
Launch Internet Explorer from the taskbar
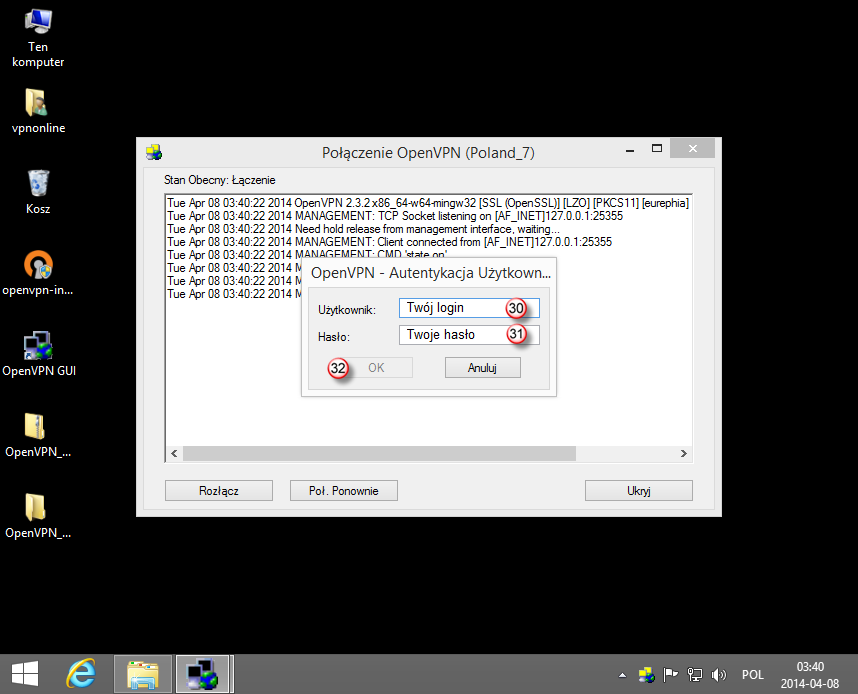81,674
